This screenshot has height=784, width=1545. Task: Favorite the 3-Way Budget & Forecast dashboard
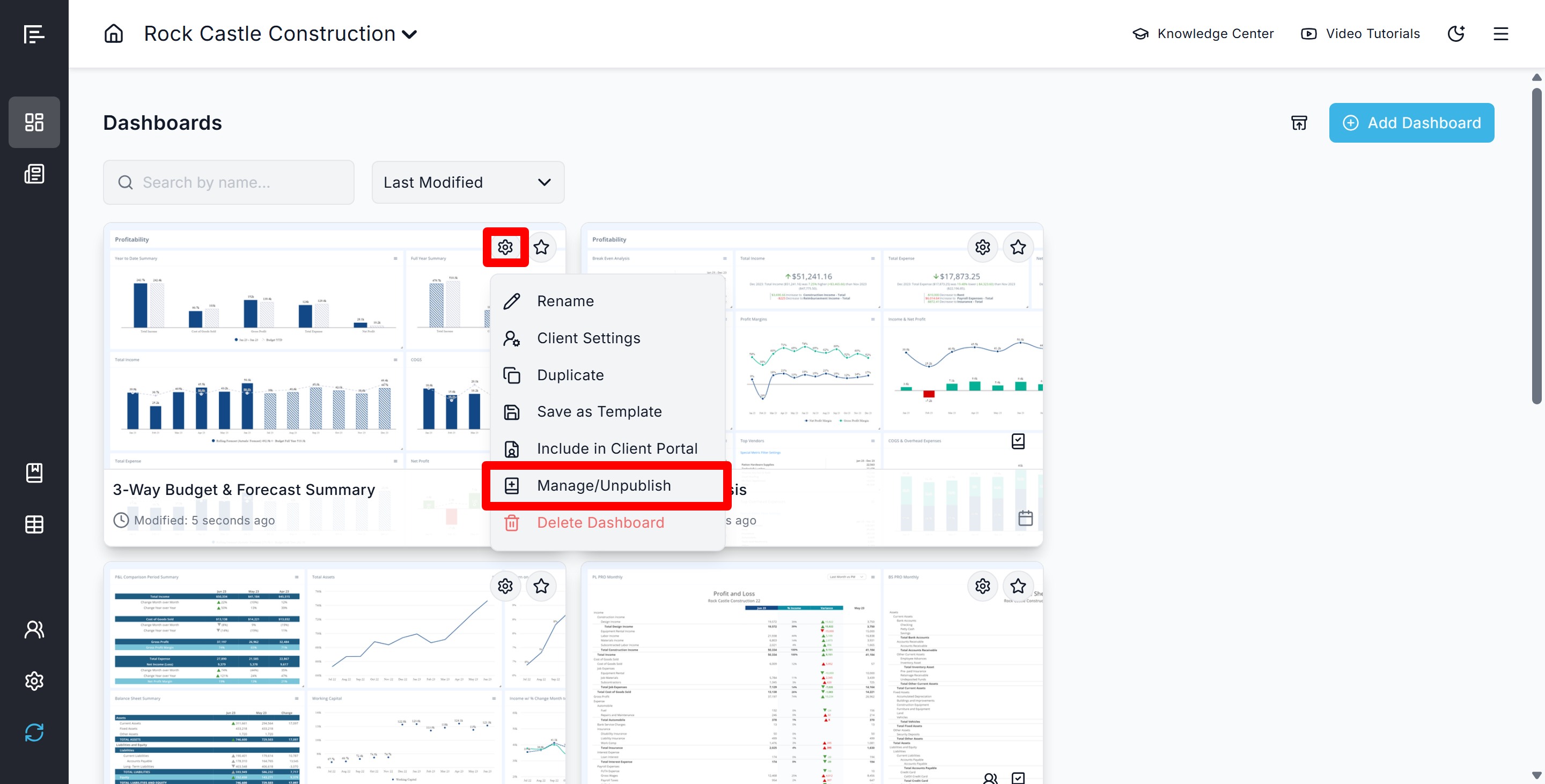coord(541,247)
